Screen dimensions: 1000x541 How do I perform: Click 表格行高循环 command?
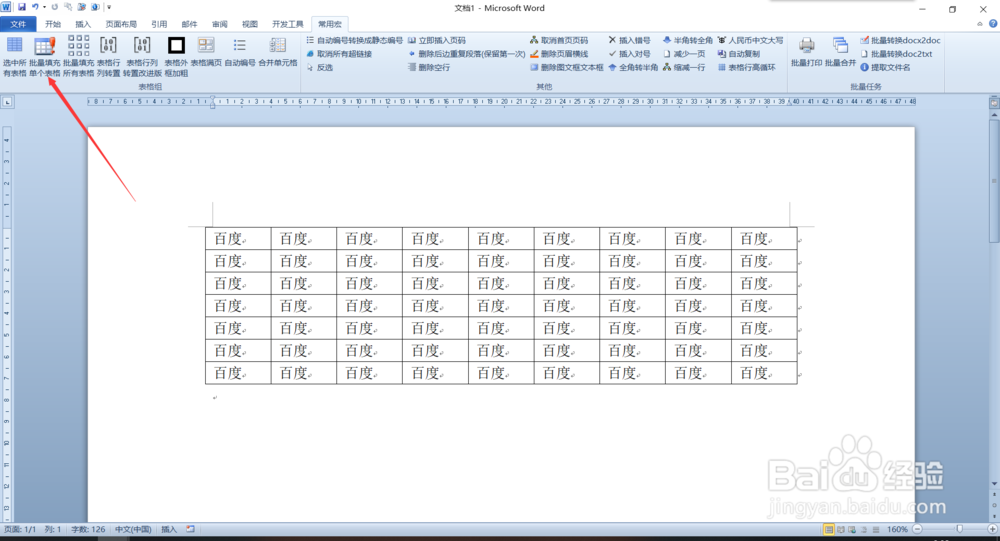coord(746,67)
